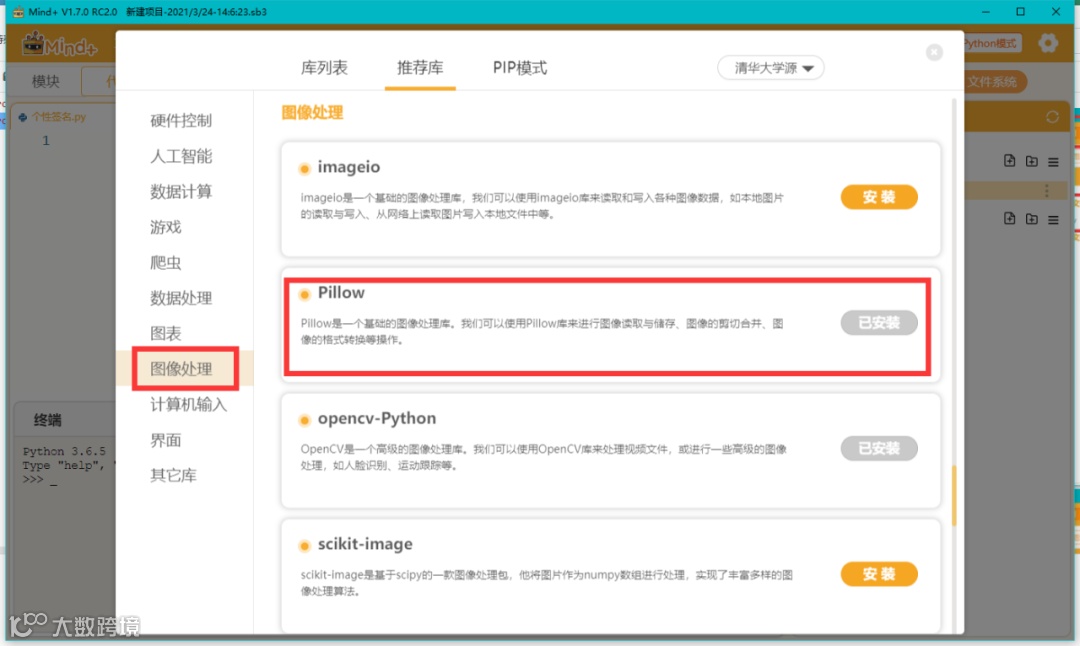Viewport: 1080px width, 646px height.
Task: Select the 硬件控制 category
Action: [x=181, y=121]
